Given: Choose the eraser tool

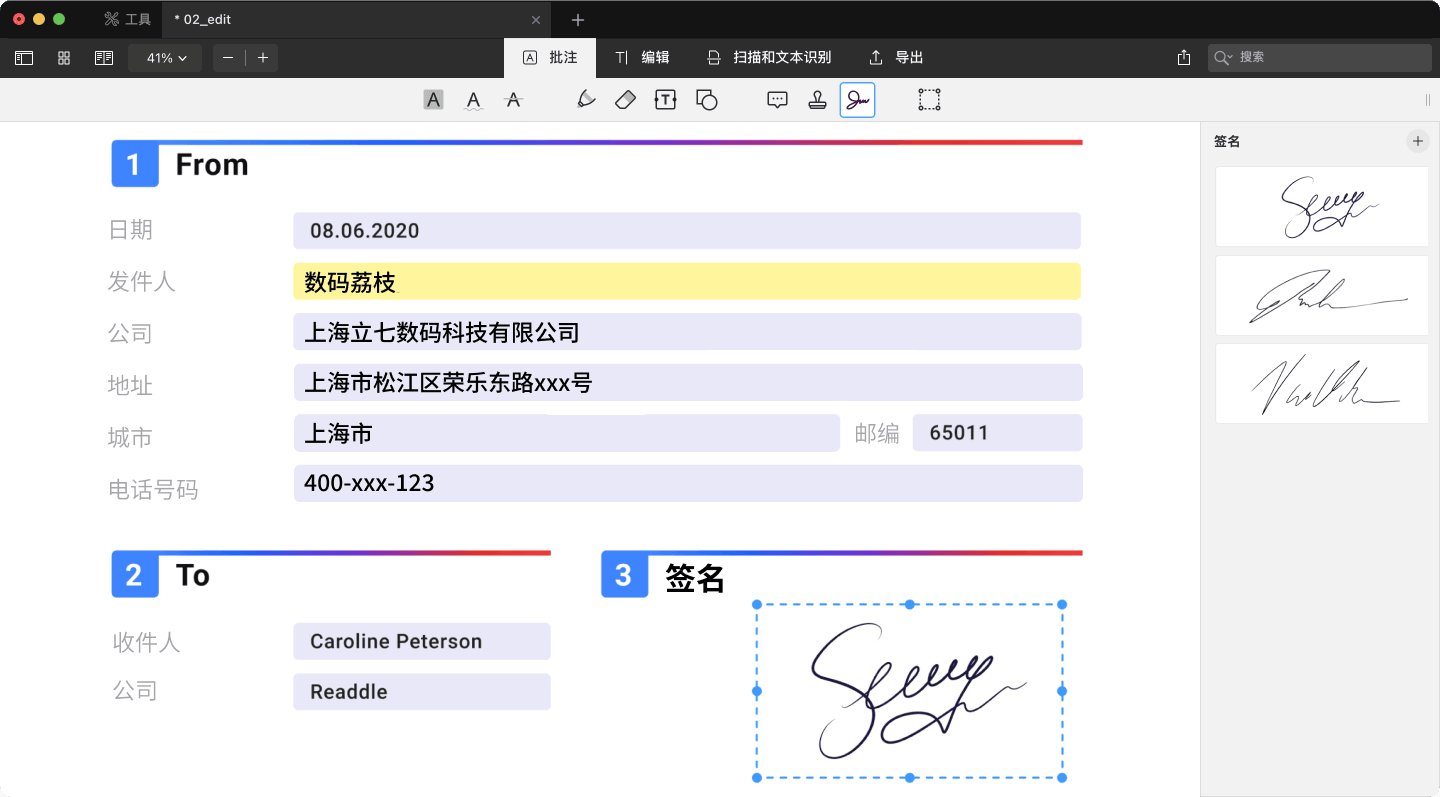Looking at the screenshot, I should click(625, 100).
